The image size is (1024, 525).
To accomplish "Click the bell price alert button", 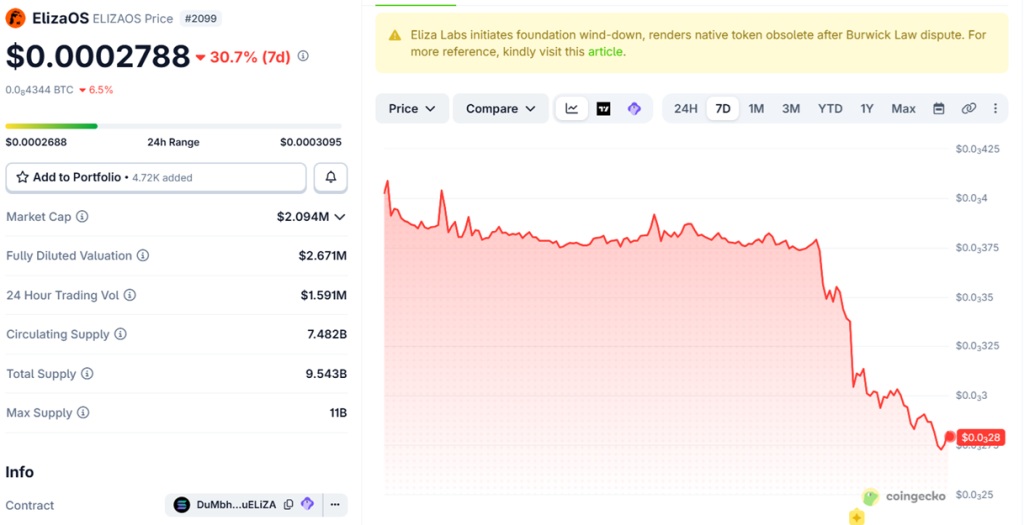I will coord(330,177).
